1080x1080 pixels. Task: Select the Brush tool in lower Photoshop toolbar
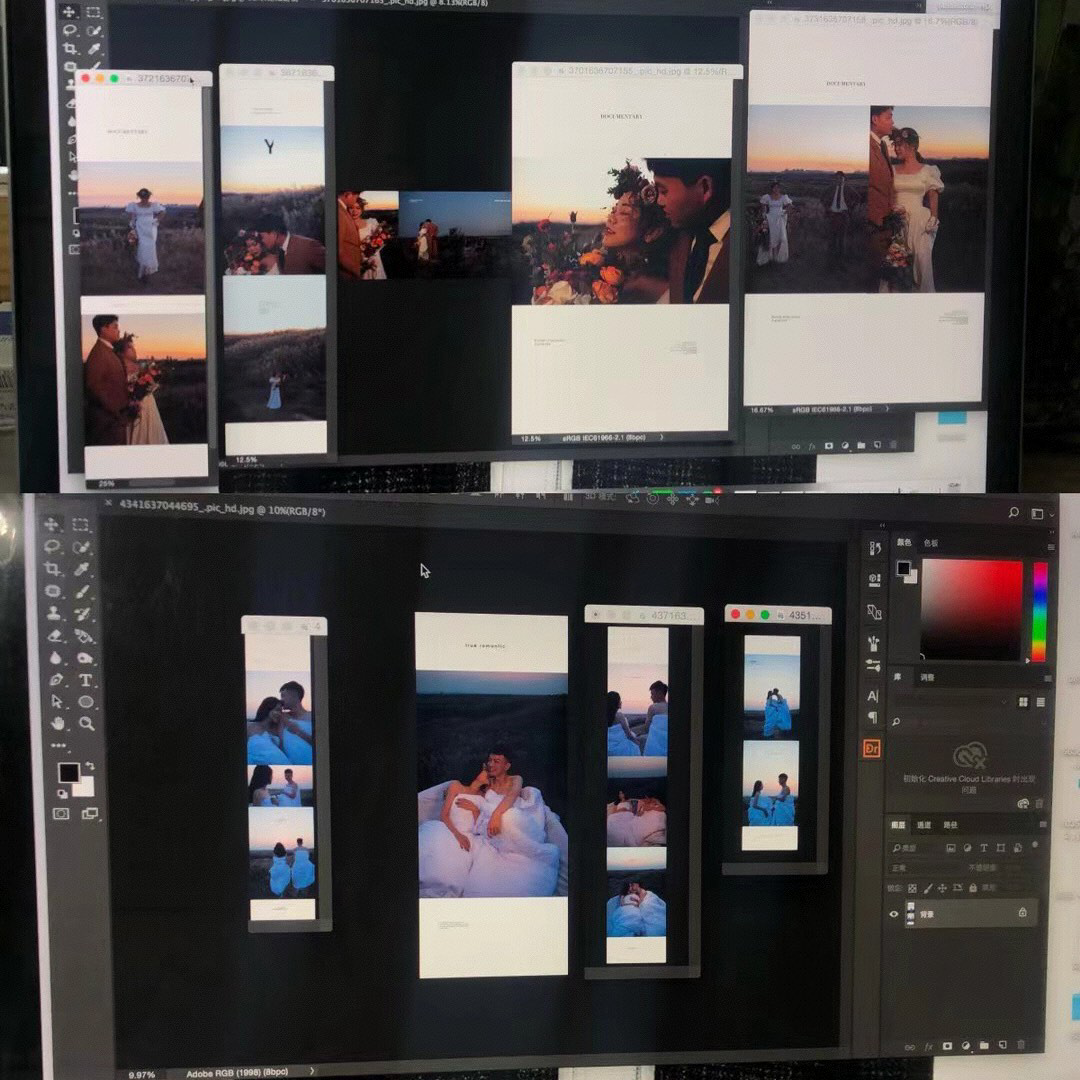click(x=82, y=592)
